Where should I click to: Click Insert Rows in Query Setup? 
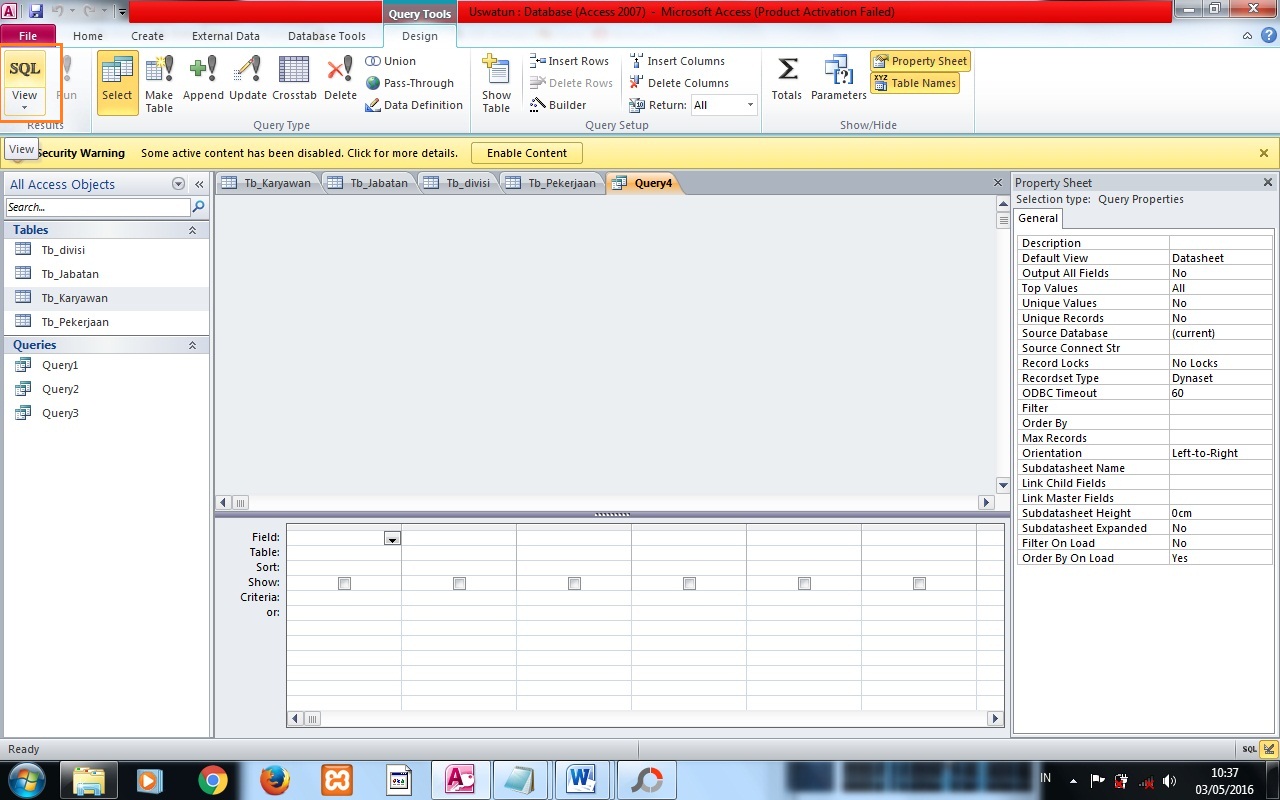[x=569, y=61]
